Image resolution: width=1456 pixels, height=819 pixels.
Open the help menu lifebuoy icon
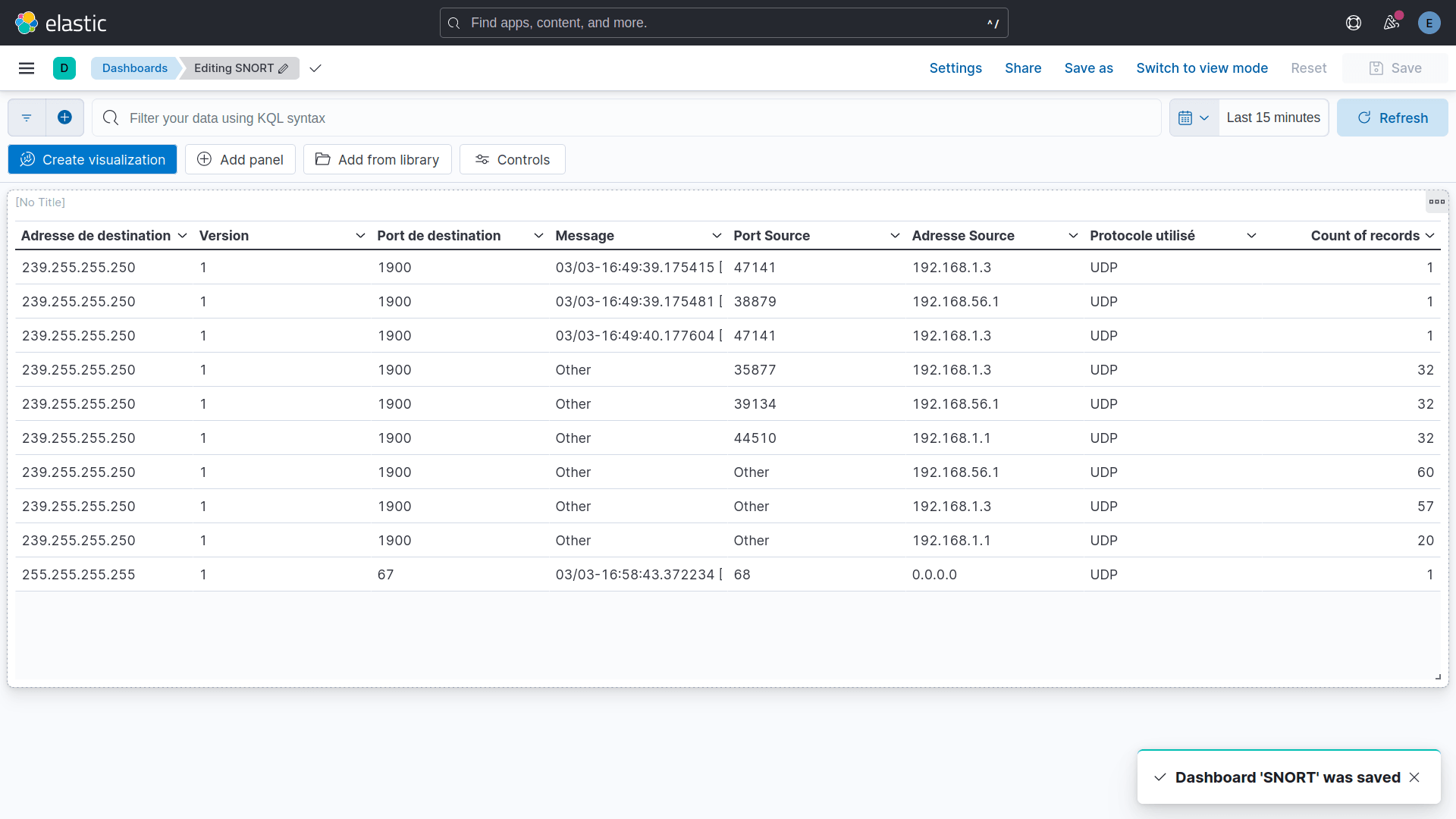pos(1354,23)
